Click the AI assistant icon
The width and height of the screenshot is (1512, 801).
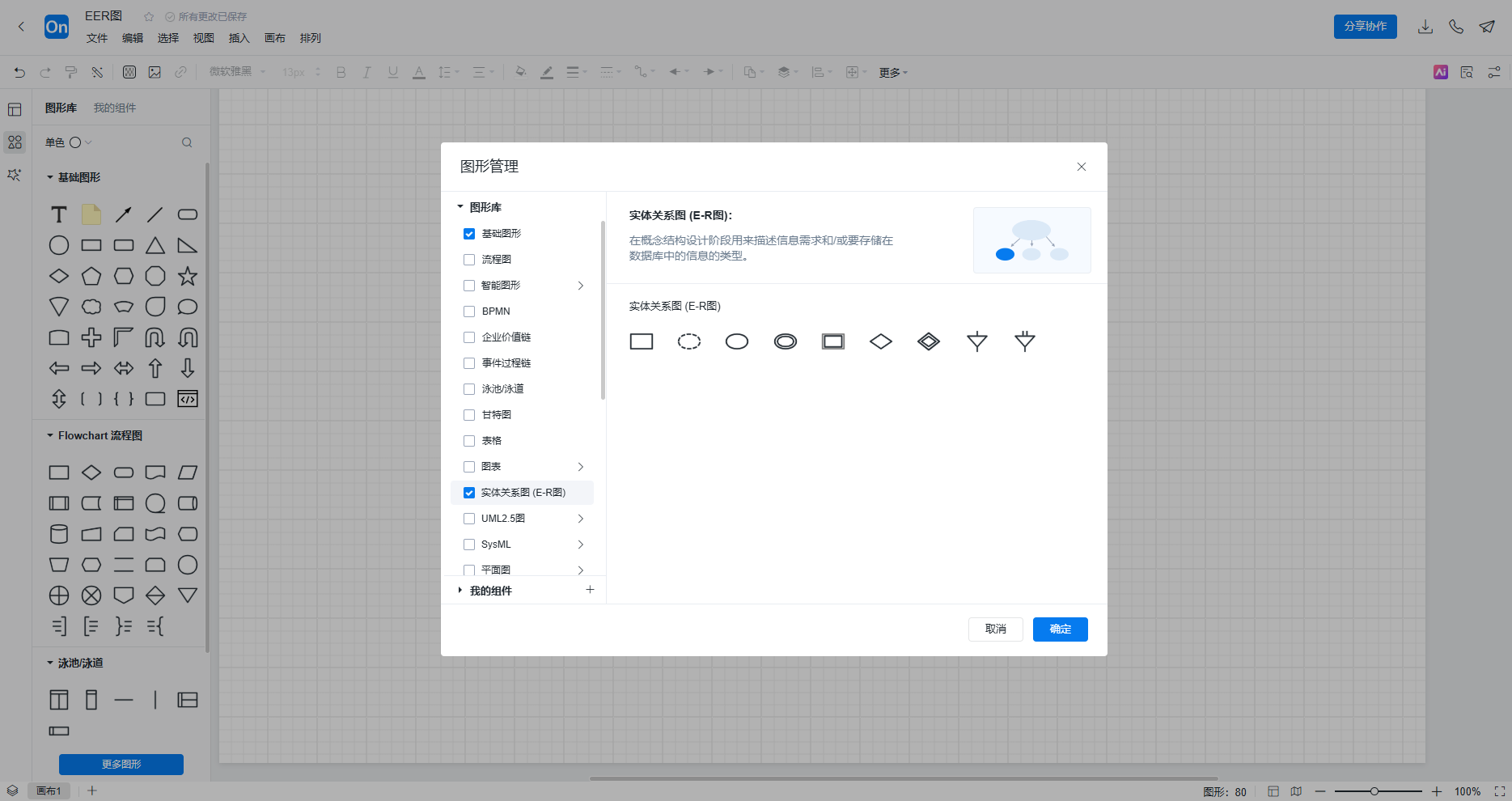pyautogui.click(x=1440, y=72)
